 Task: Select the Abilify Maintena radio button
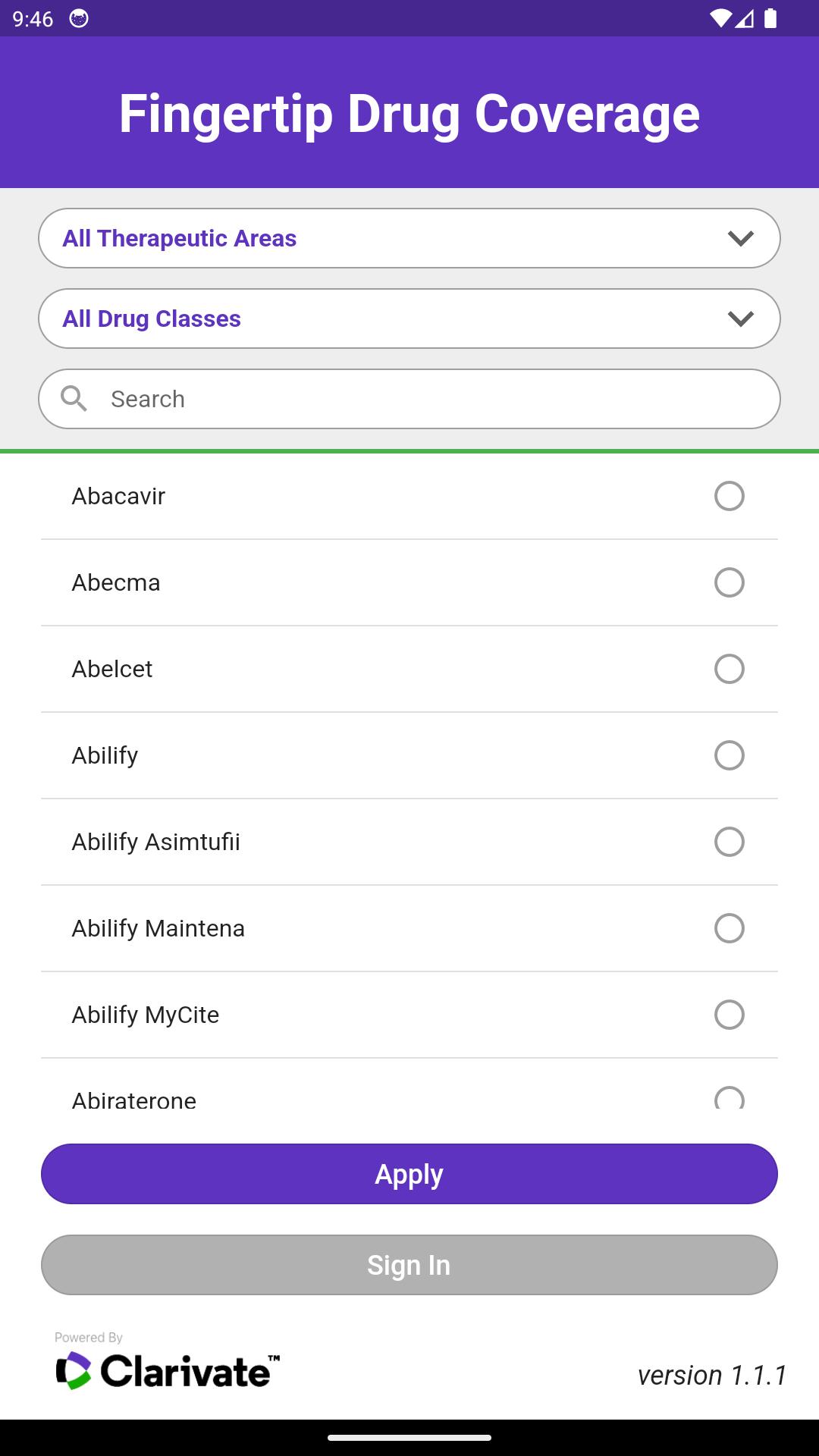pos(730,928)
